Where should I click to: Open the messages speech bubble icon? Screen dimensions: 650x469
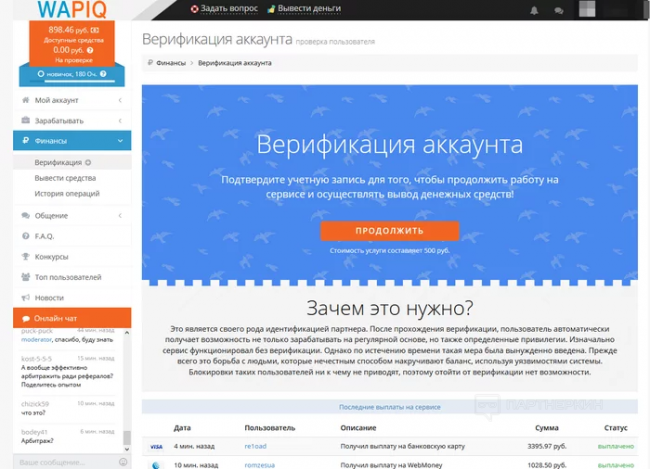tap(558, 10)
